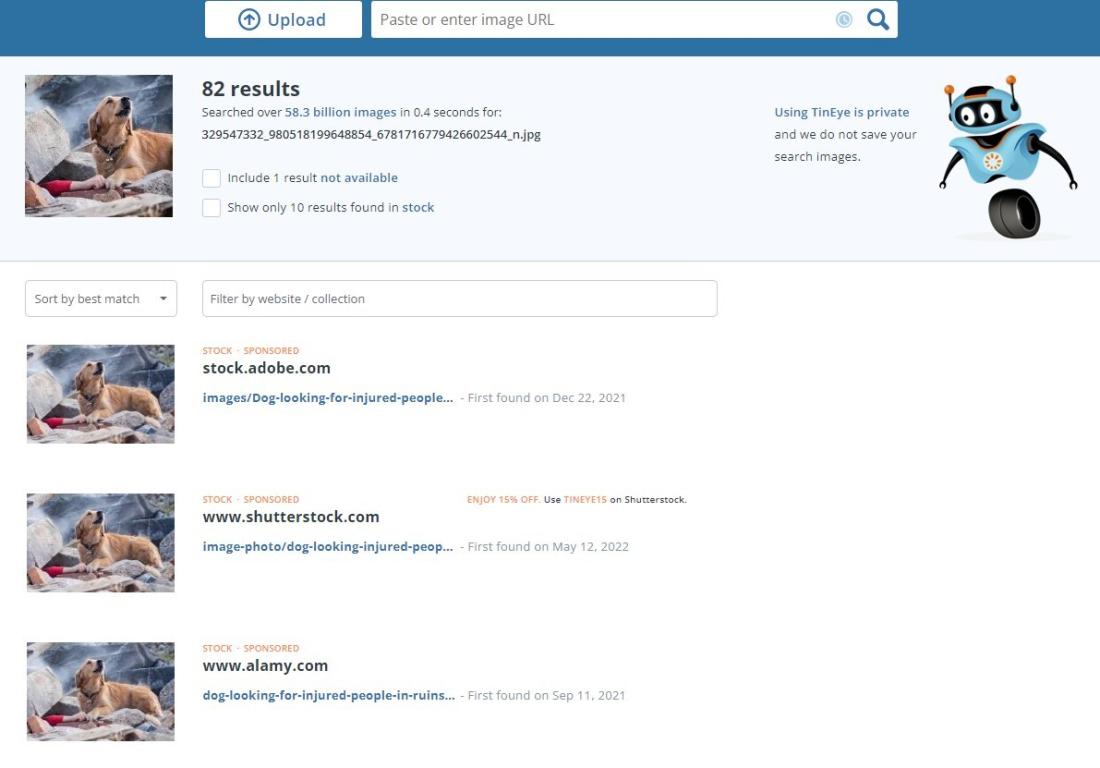Click the TinEye robot mascot

point(1007,157)
